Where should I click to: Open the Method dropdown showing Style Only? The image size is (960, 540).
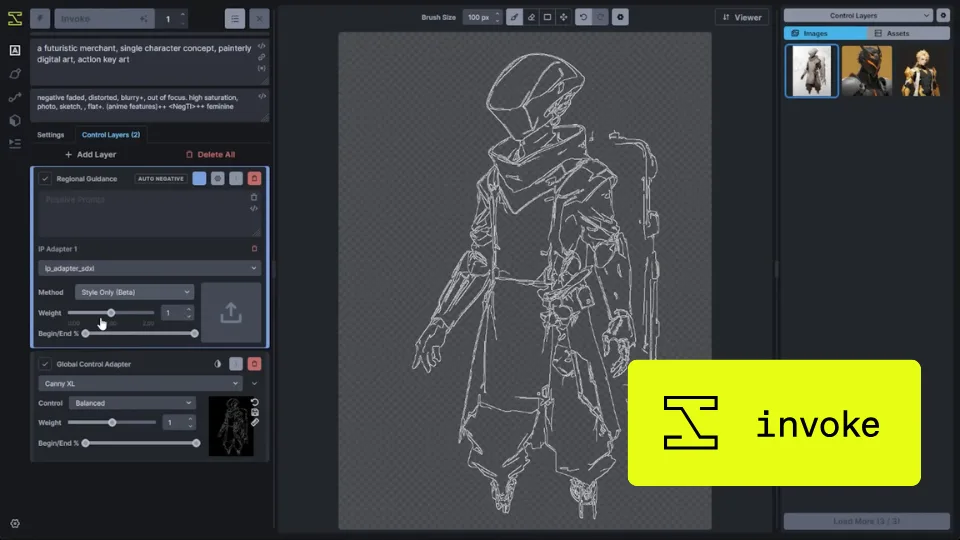[x=134, y=292]
